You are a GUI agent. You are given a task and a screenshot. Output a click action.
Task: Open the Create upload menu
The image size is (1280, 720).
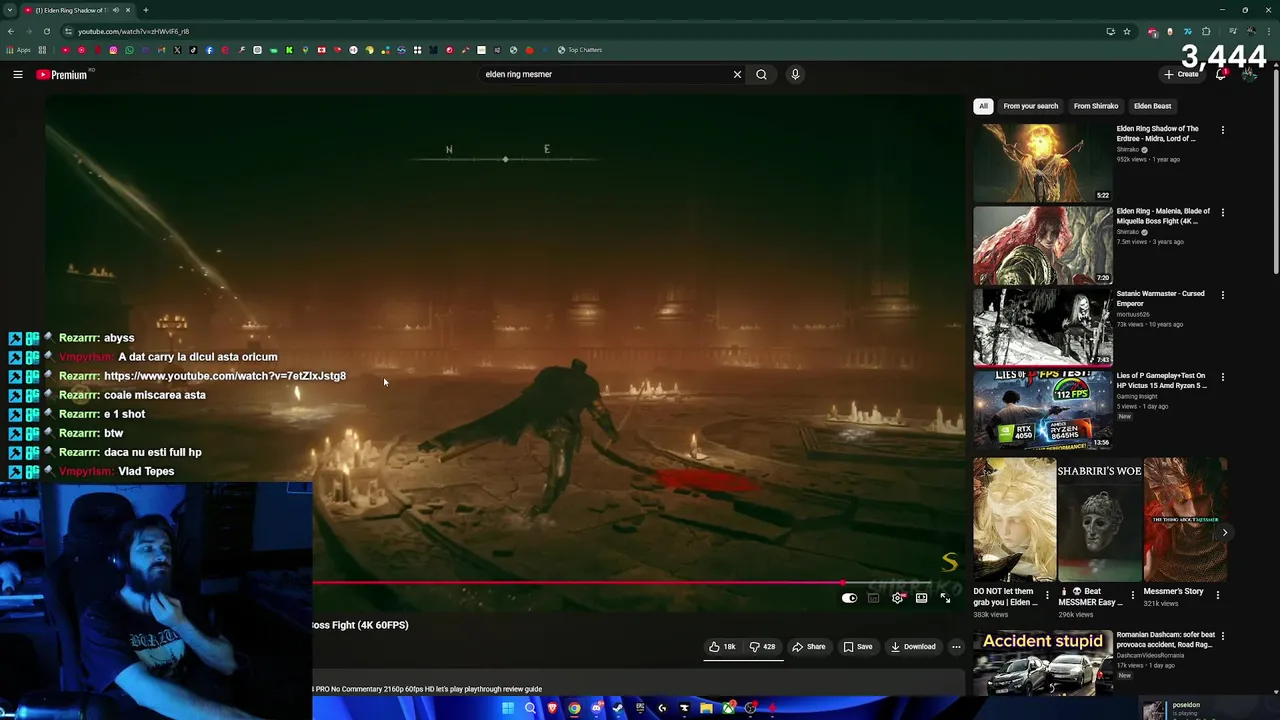[x=1181, y=74]
